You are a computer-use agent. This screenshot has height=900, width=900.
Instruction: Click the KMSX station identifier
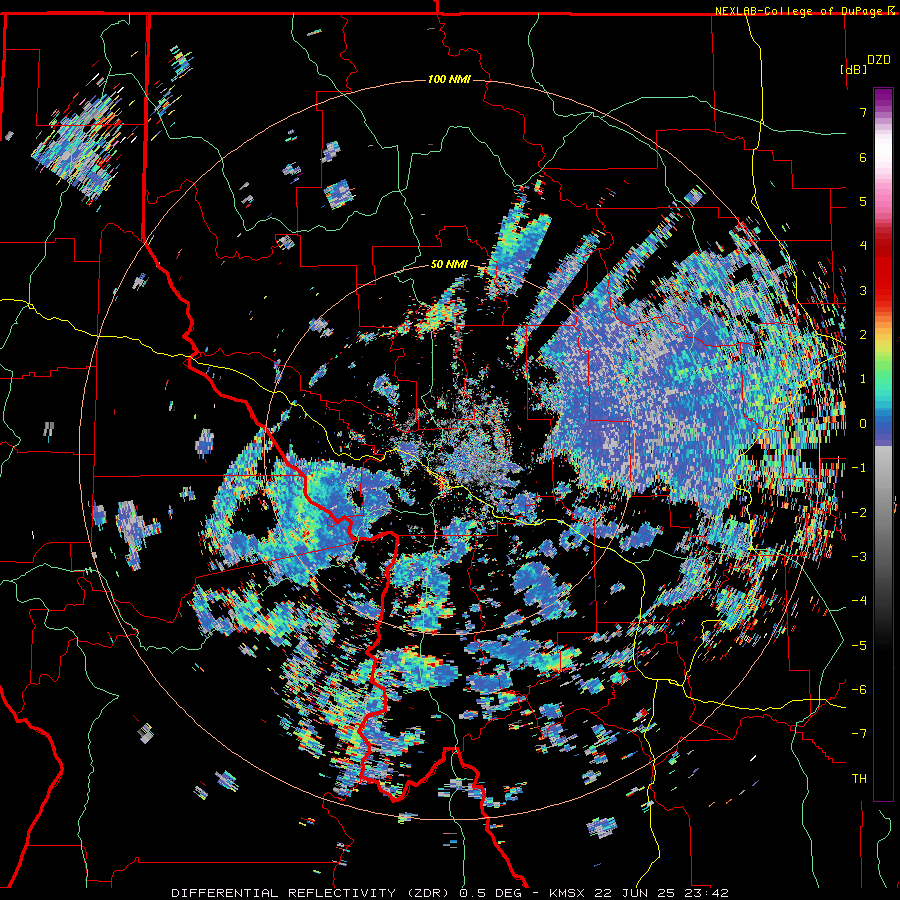click(x=568, y=893)
